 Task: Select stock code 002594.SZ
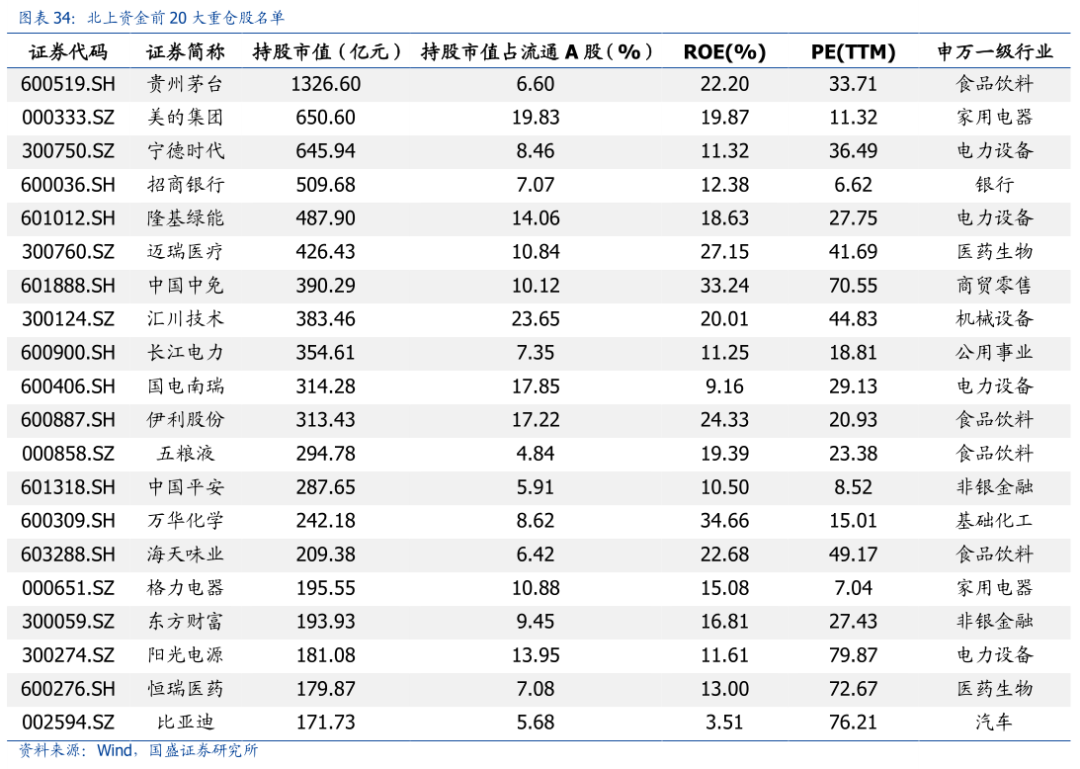pyautogui.click(x=68, y=723)
